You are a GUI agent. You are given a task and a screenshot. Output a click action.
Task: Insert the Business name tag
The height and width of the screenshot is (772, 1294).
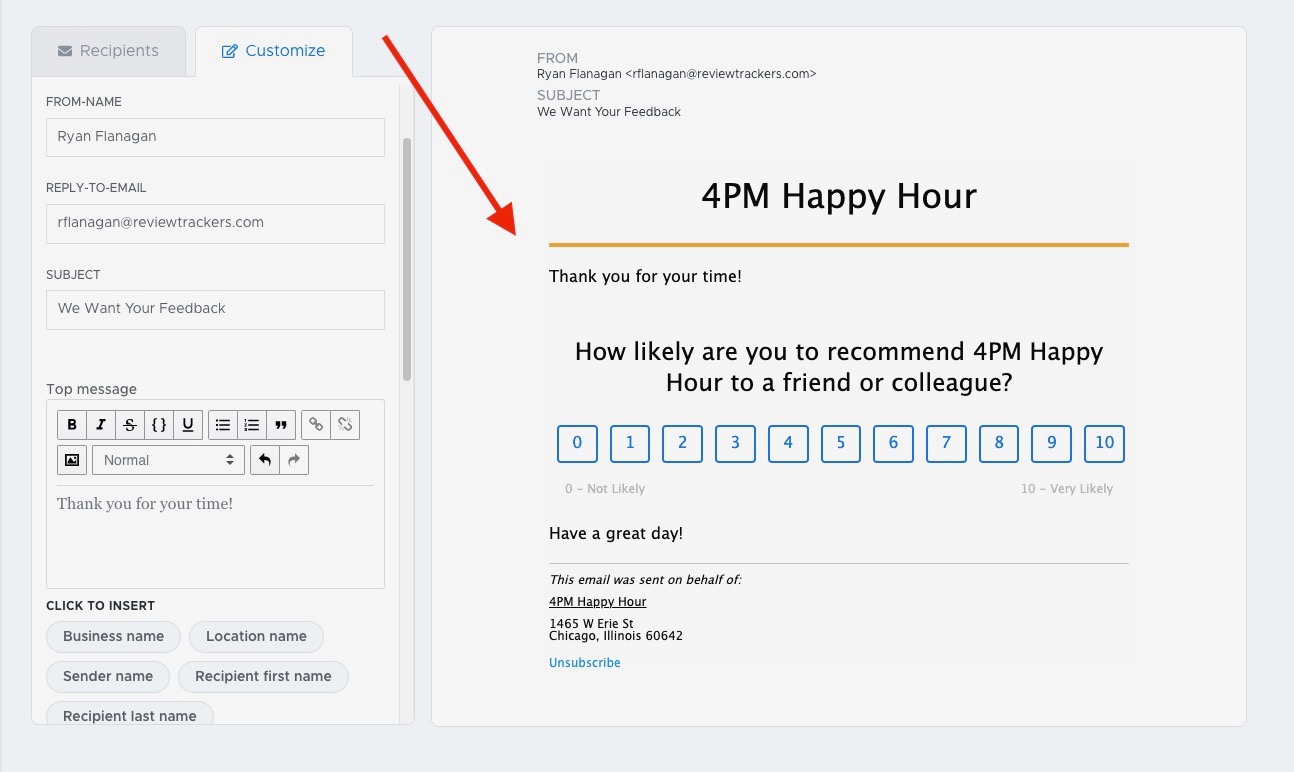click(x=113, y=636)
